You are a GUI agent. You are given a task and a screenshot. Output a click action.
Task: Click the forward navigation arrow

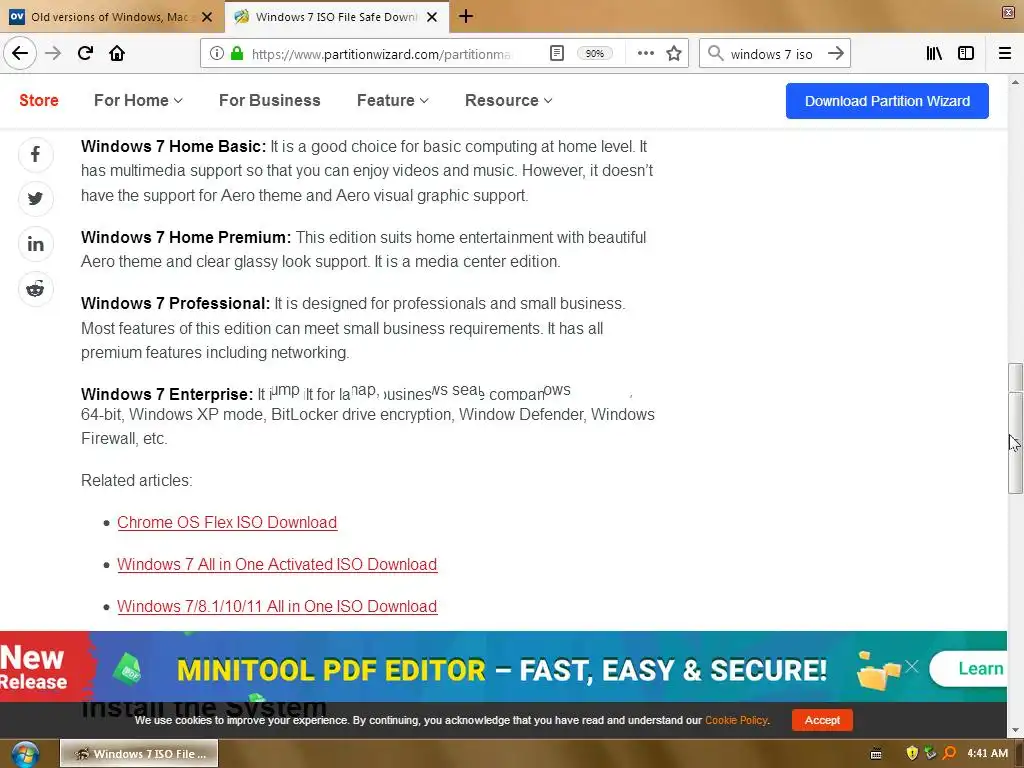click(x=53, y=53)
